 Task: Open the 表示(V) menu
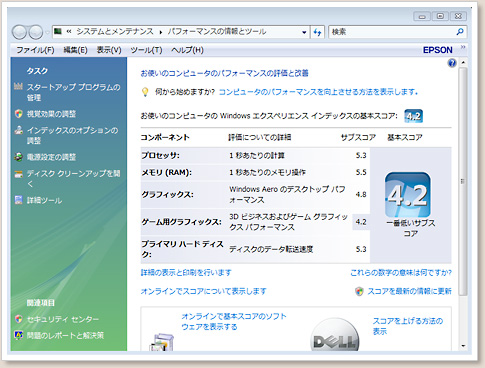(x=109, y=50)
